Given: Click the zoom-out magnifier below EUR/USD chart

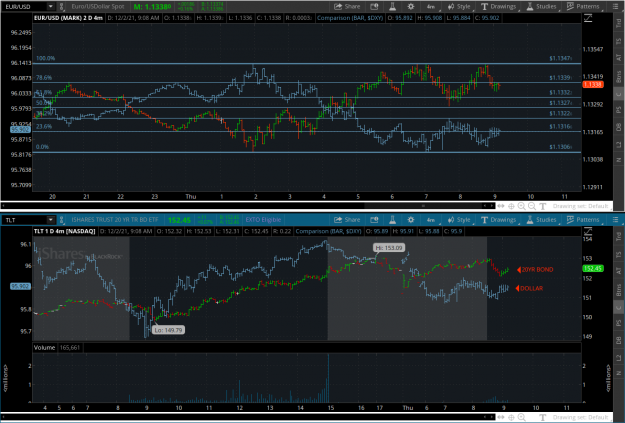Looking at the screenshot, I should [x=532, y=206].
